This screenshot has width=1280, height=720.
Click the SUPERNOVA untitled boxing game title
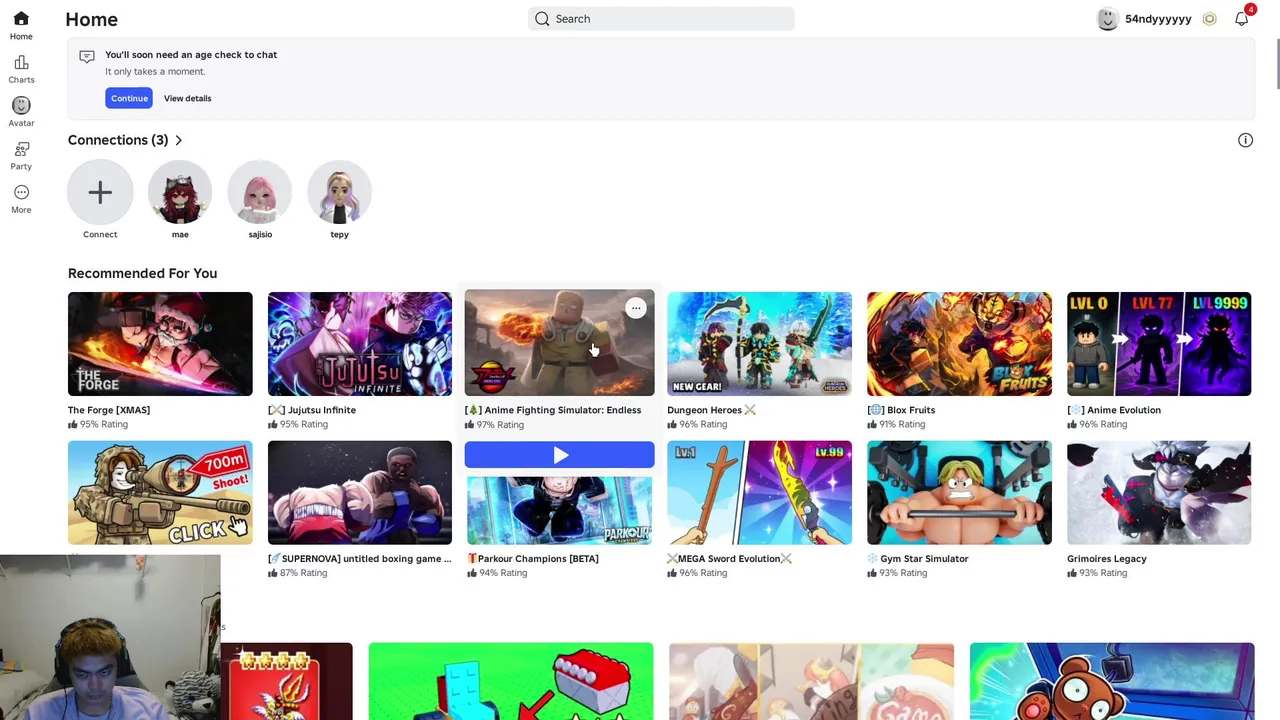coord(360,559)
